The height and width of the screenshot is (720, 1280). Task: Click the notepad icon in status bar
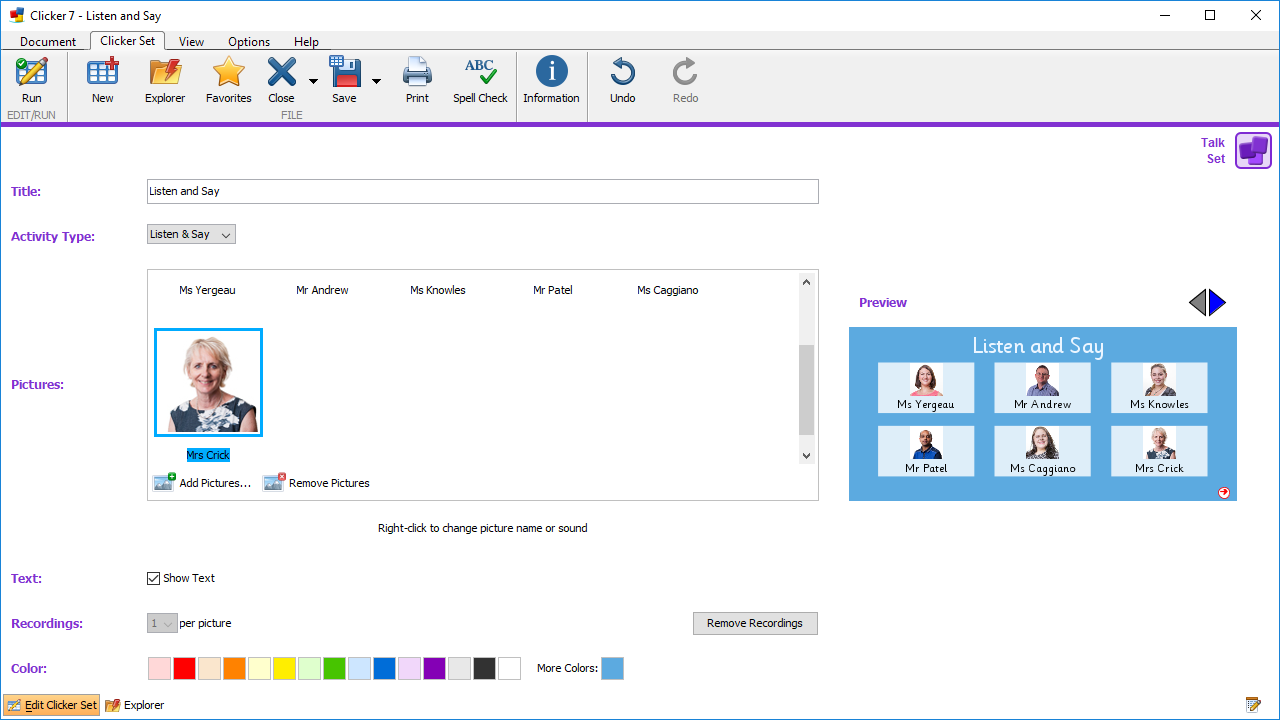(1253, 705)
